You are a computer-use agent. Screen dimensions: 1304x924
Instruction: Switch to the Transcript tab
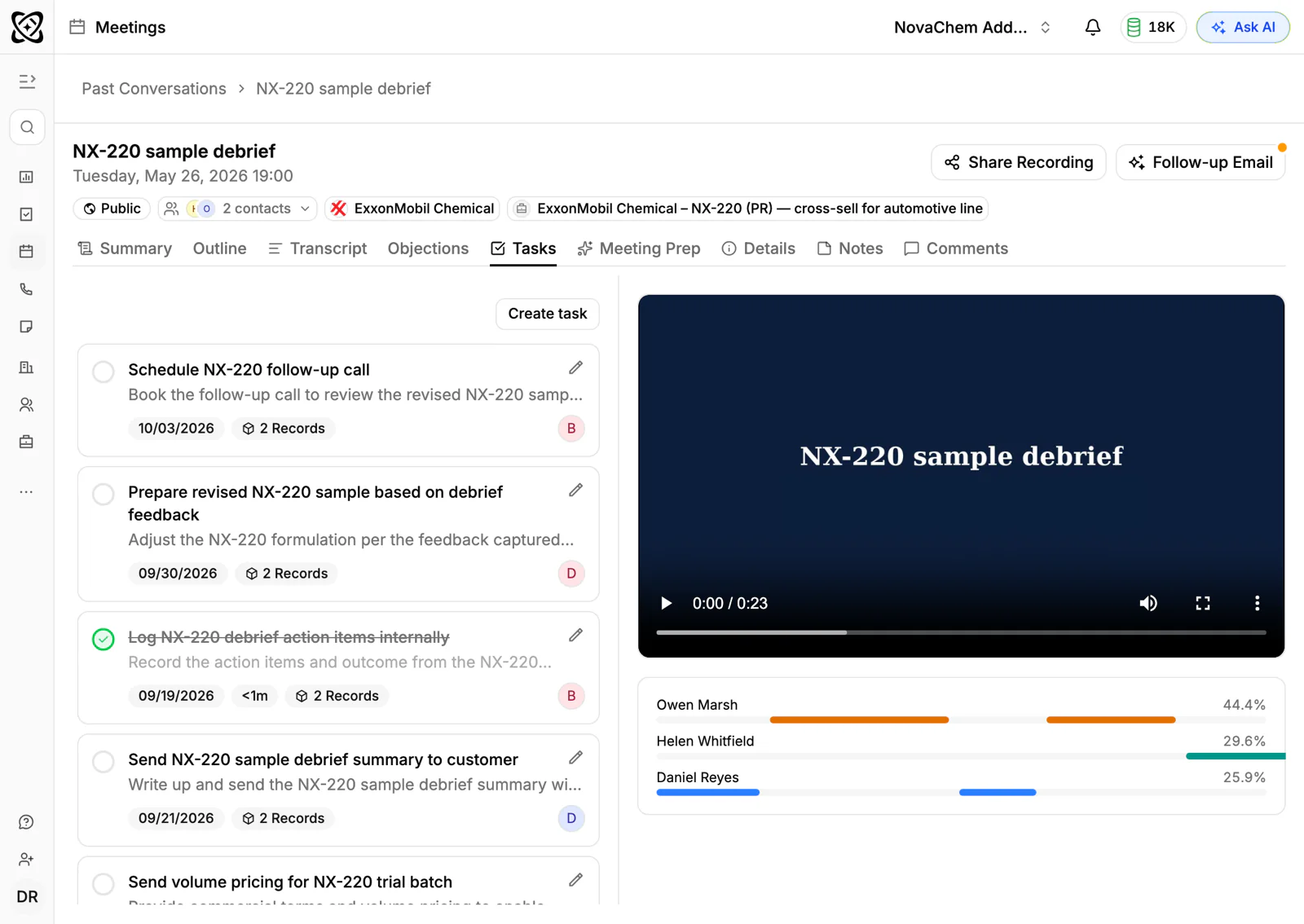pos(317,249)
